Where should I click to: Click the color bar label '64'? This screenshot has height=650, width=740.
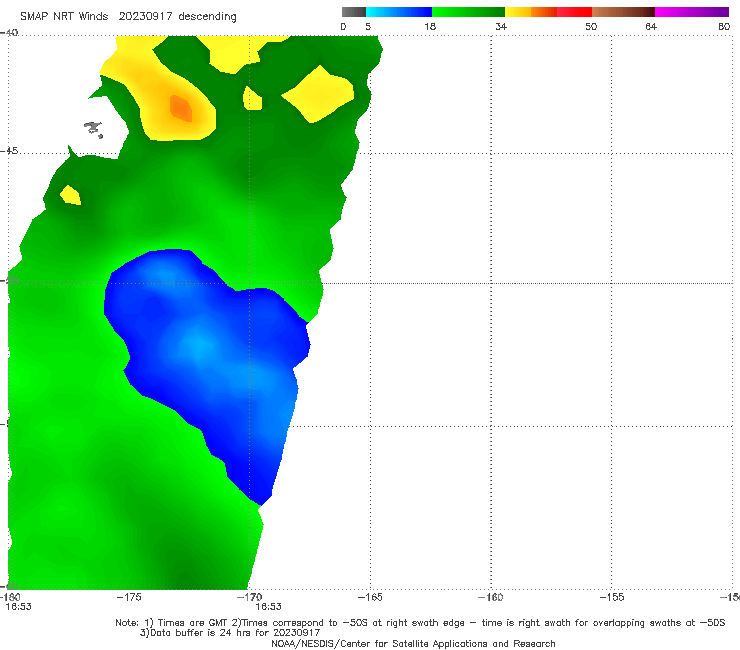651,26
